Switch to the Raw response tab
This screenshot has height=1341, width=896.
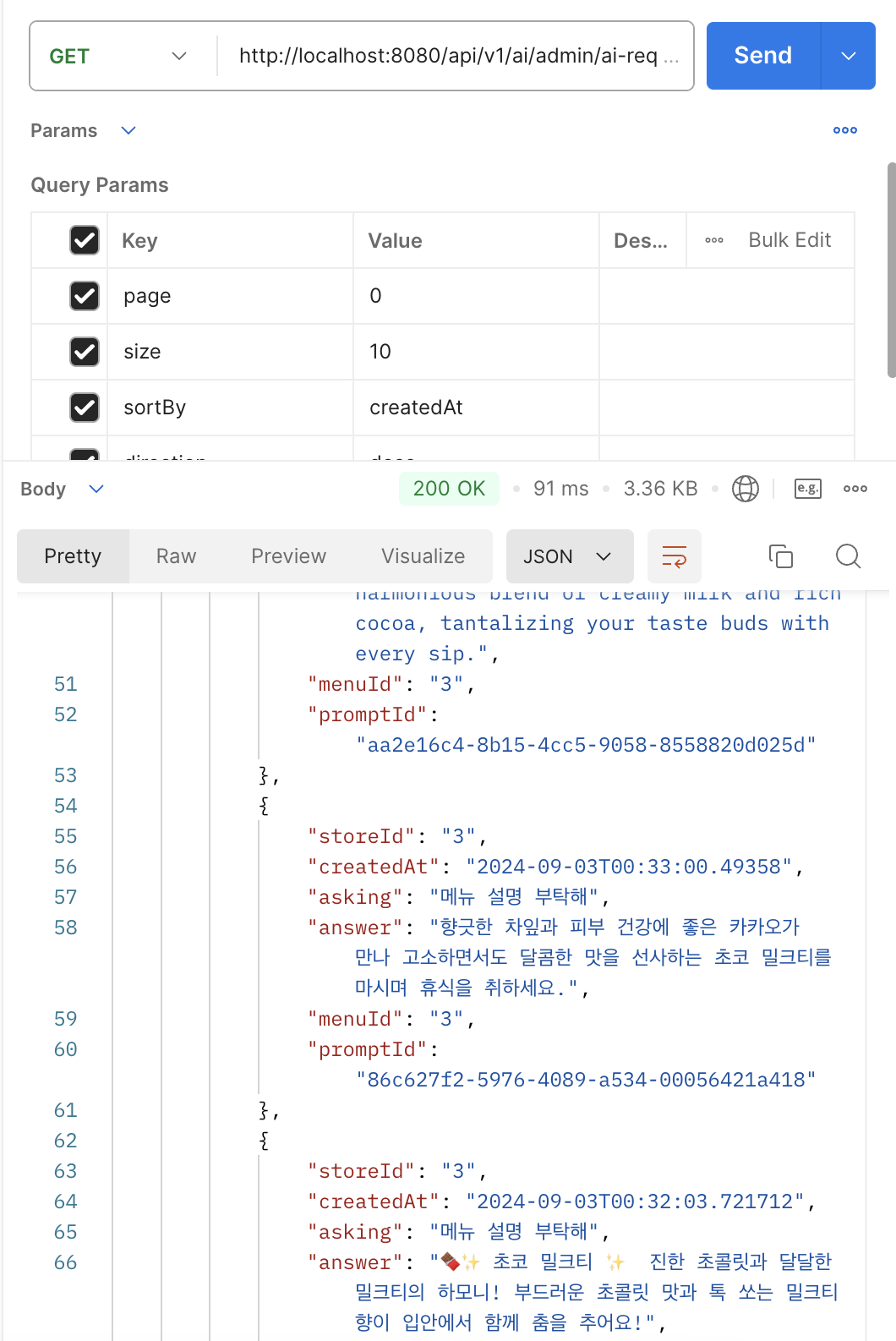(x=176, y=556)
